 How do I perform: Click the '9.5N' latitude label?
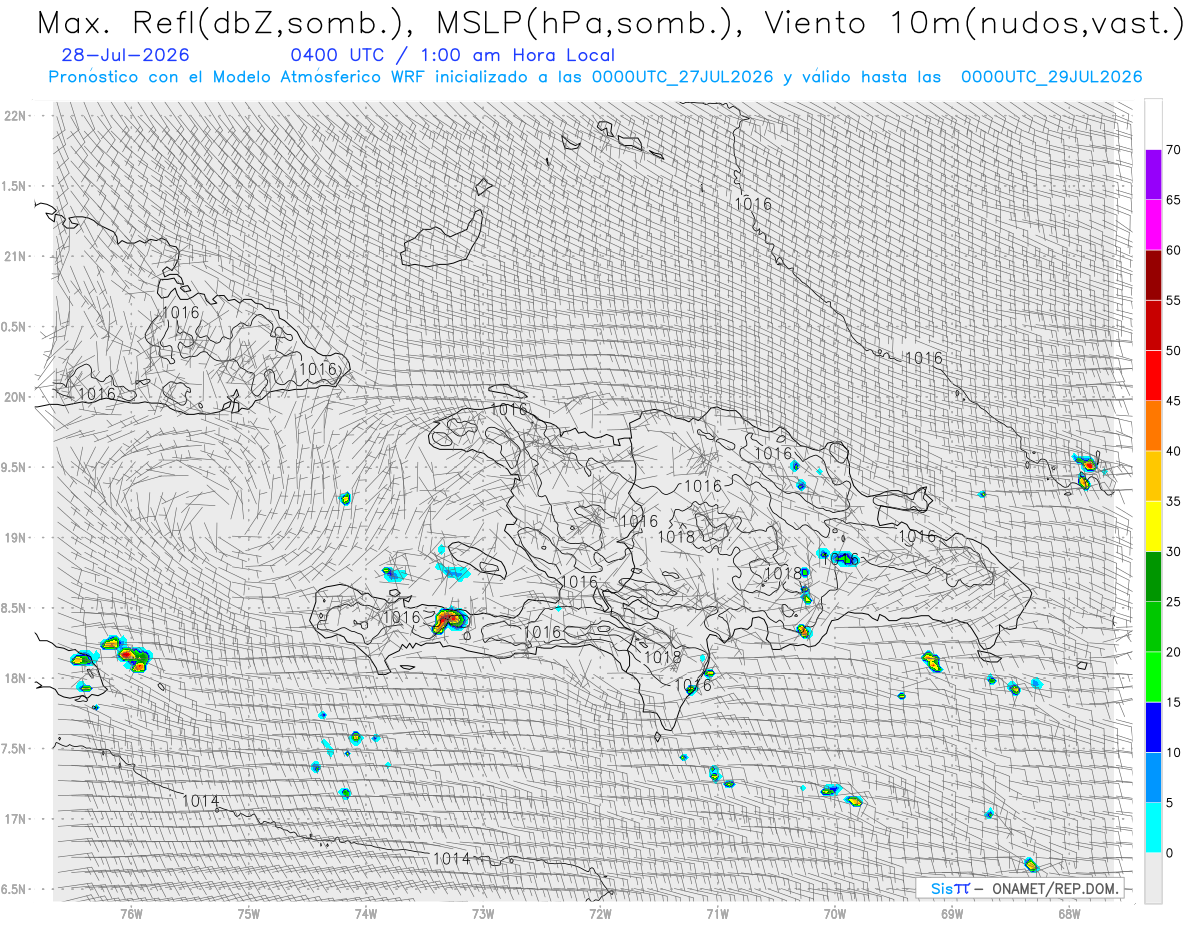[14, 467]
